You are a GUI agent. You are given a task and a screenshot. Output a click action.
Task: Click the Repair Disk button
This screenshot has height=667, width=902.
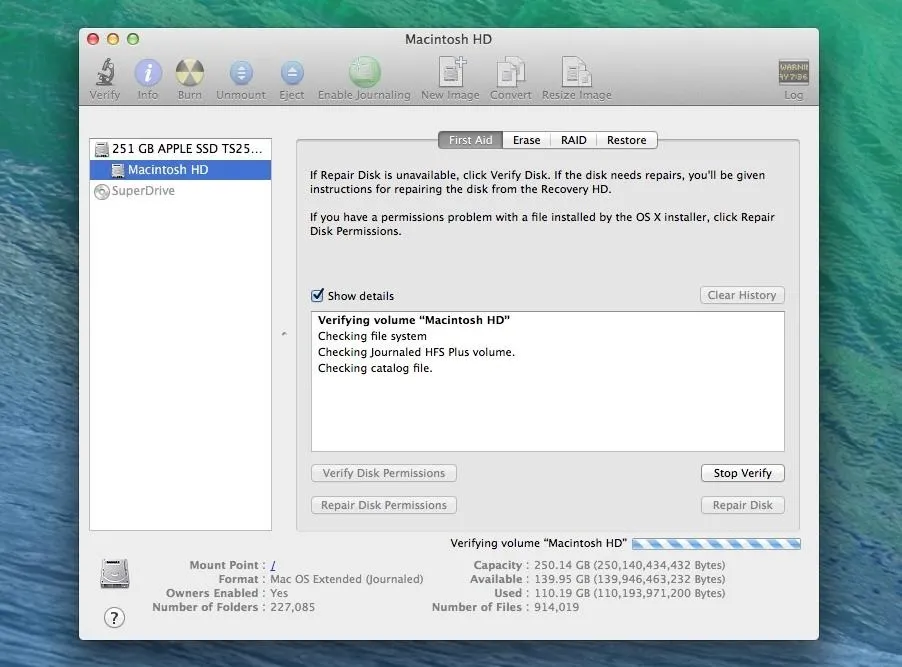(743, 505)
